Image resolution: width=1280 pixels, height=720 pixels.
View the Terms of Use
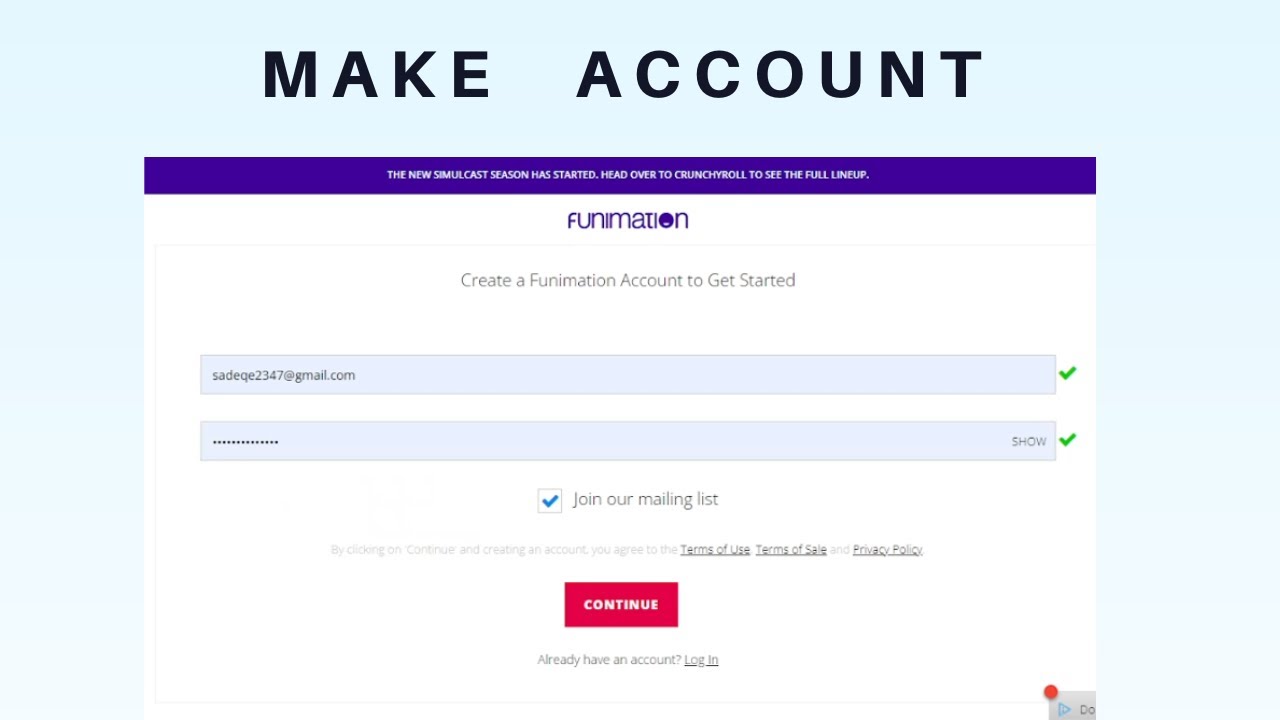tap(715, 549)
